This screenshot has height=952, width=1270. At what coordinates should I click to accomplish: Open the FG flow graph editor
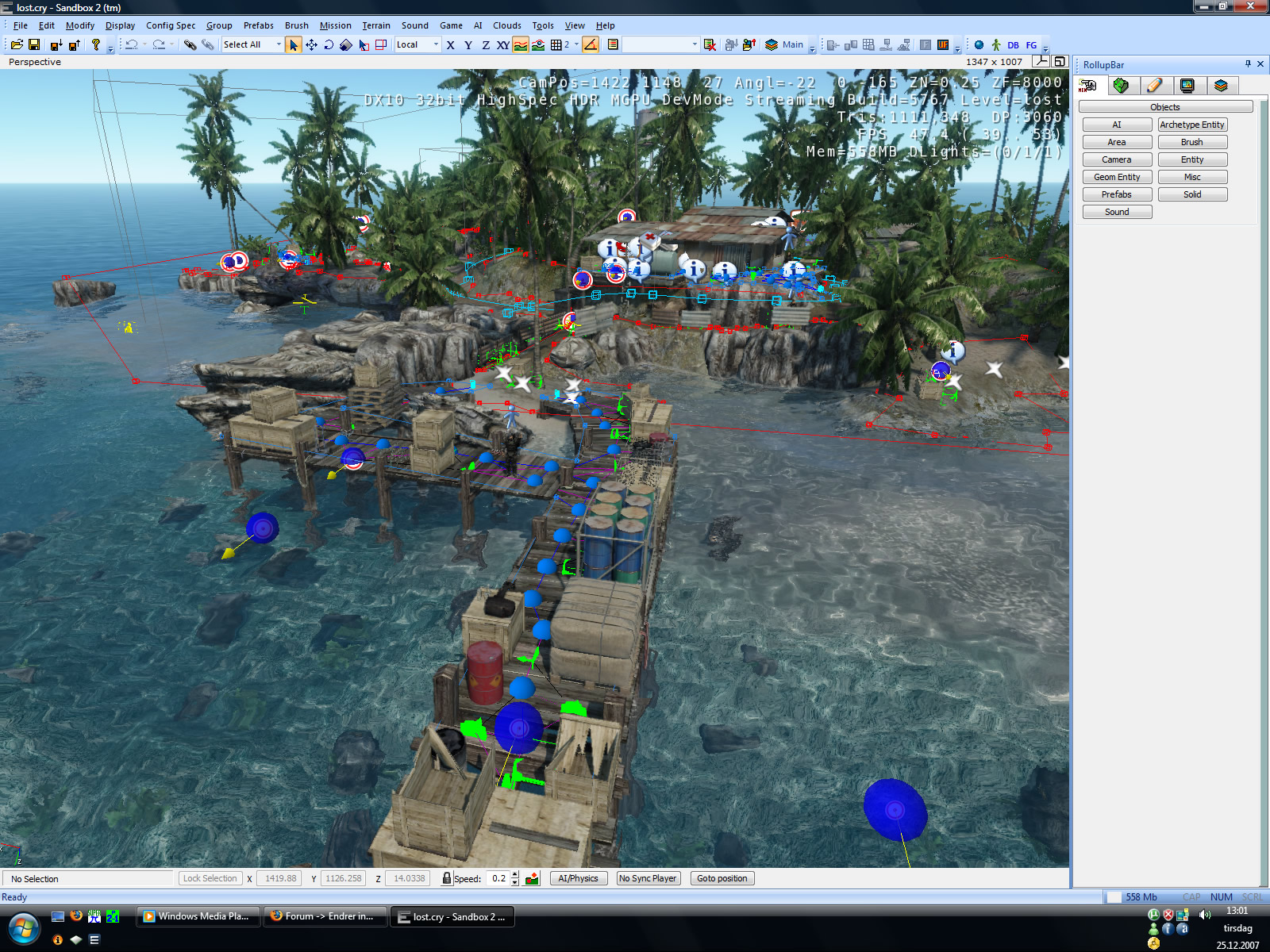(x=1031, y=45)
